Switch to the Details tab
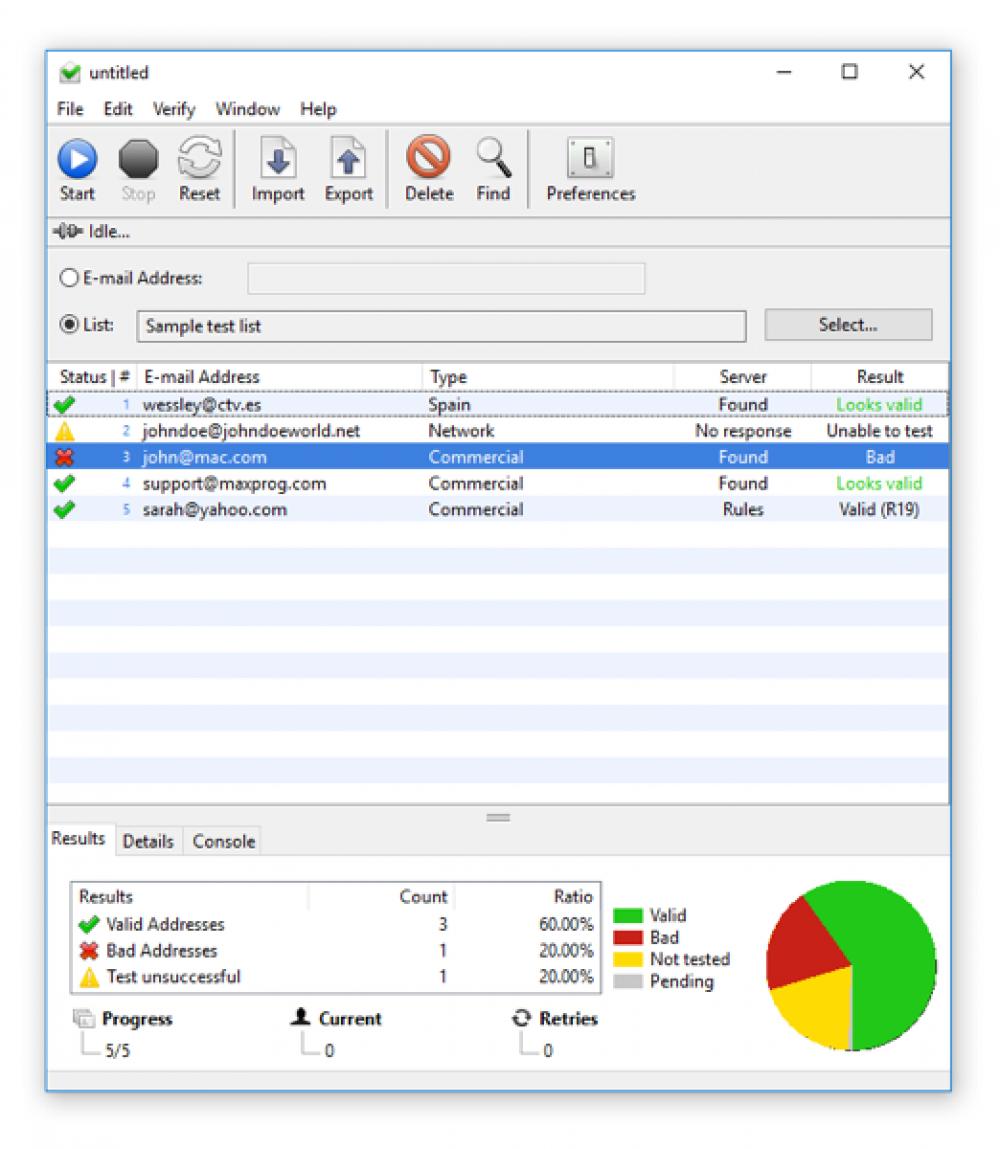 click(148, 841)
